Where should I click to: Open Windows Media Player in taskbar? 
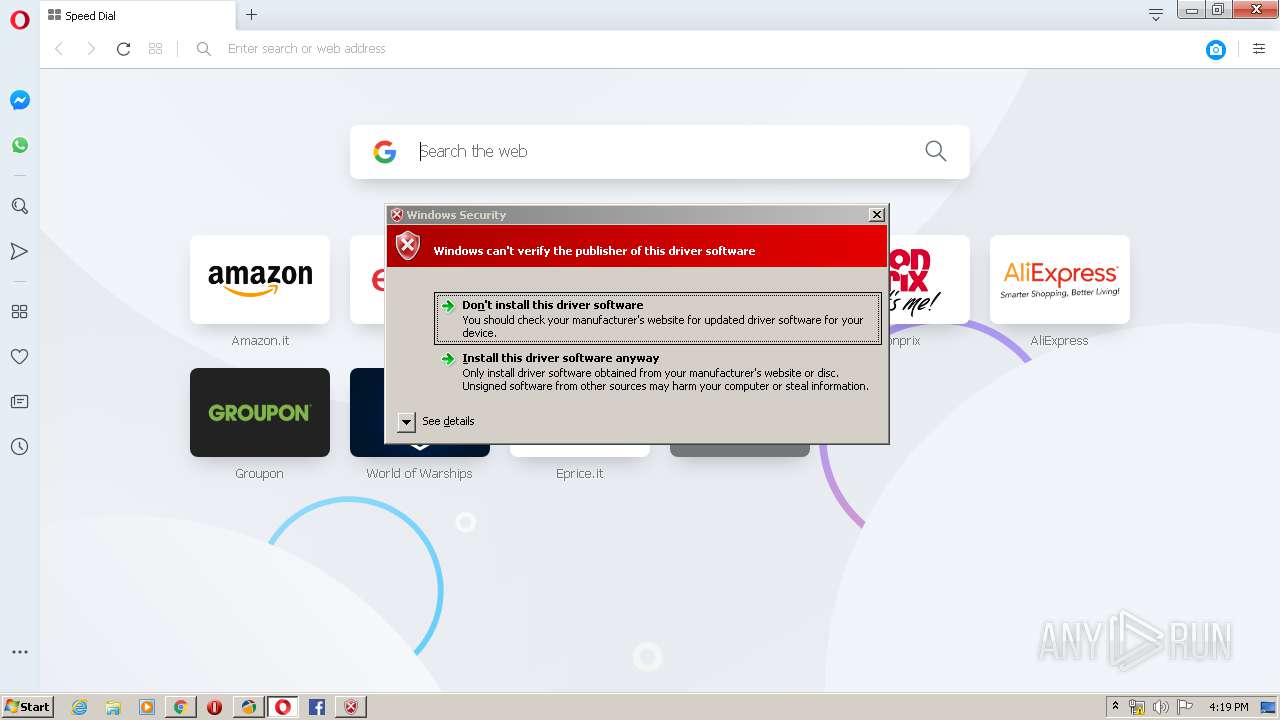click(147, 707)
